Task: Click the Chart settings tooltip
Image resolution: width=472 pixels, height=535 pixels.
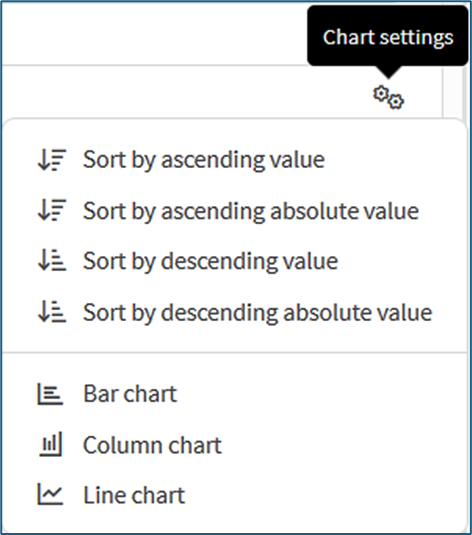Action: pyautogui.click(x=388, y=36)
